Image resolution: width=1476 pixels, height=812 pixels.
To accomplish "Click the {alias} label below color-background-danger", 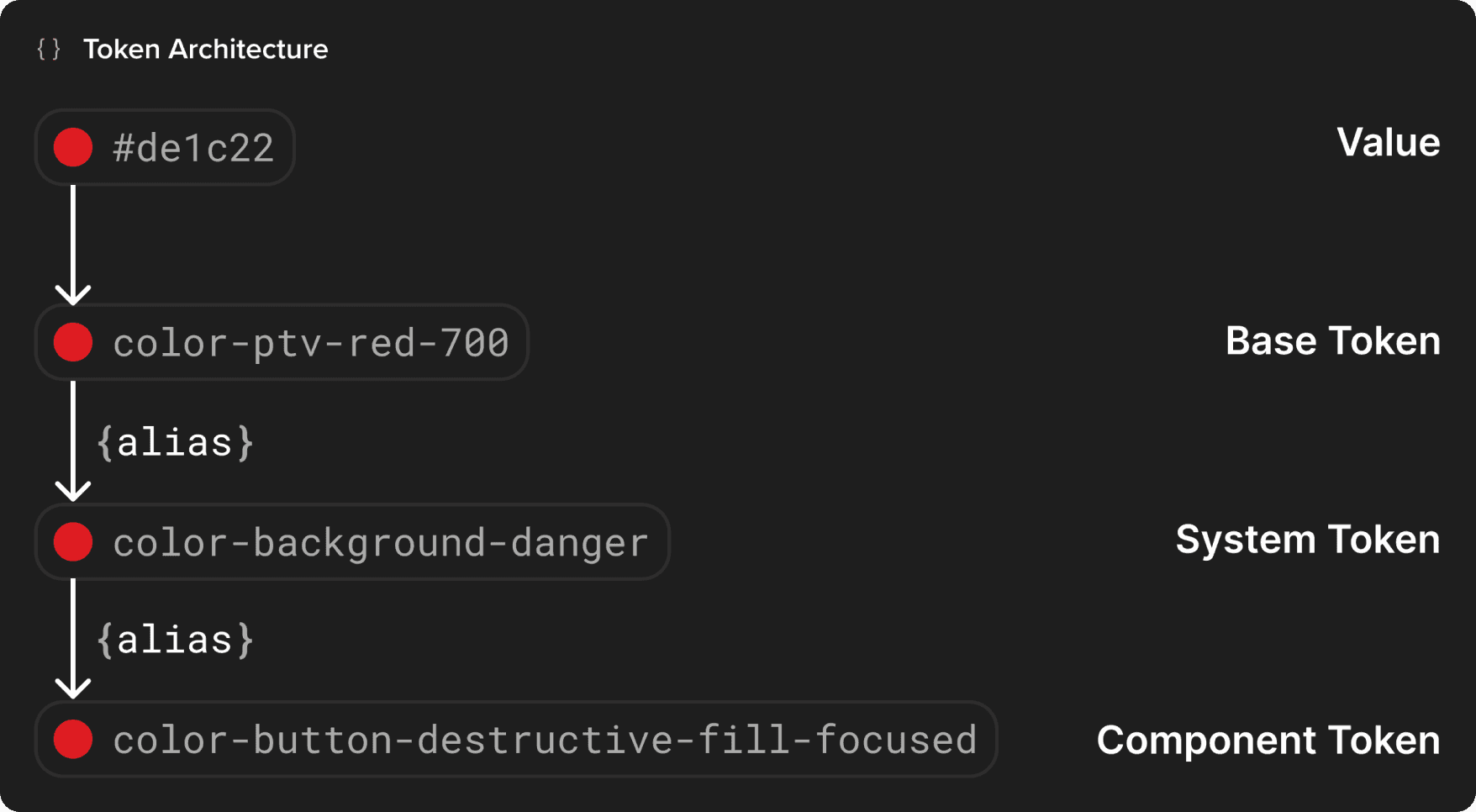I will click(175, 640).
